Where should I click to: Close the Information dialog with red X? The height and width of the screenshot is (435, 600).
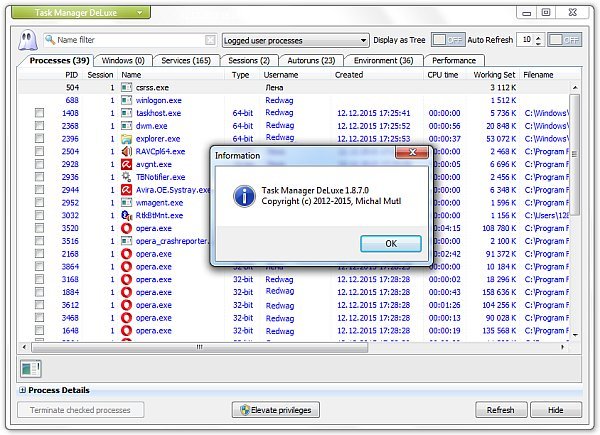412,152
